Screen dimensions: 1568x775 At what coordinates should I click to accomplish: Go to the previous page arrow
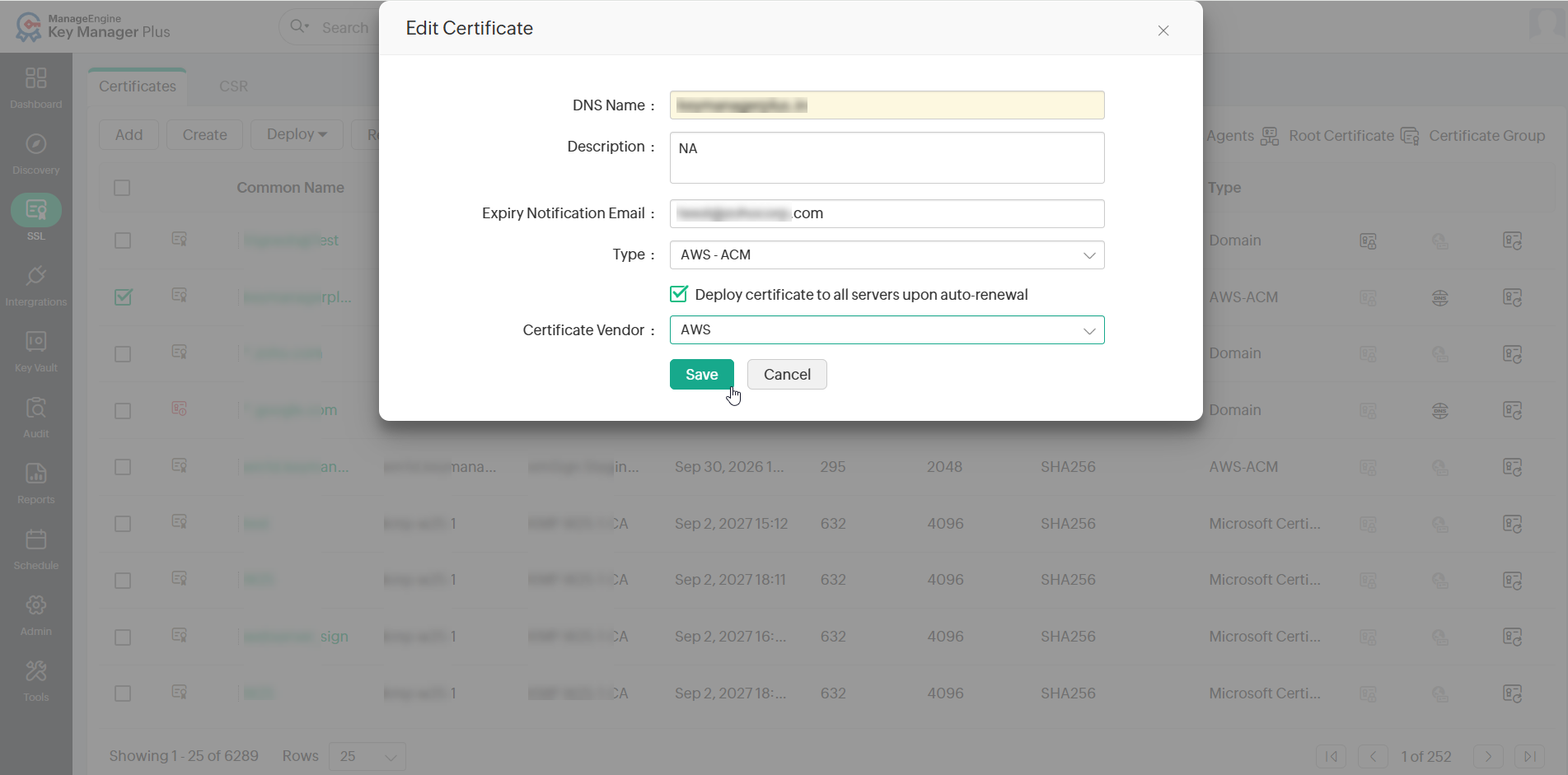tap(1373, 756)
